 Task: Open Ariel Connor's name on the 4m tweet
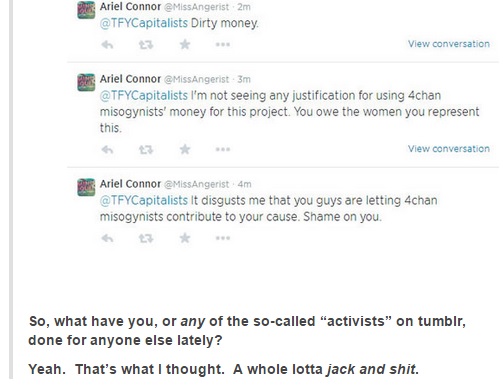(x=130, y=184)
